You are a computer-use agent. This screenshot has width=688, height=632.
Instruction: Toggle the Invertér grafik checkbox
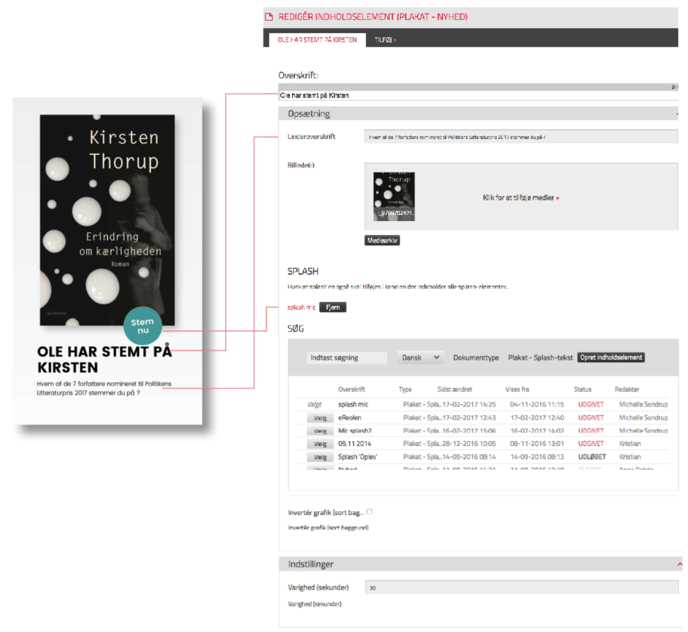click(x=369, y=512)
